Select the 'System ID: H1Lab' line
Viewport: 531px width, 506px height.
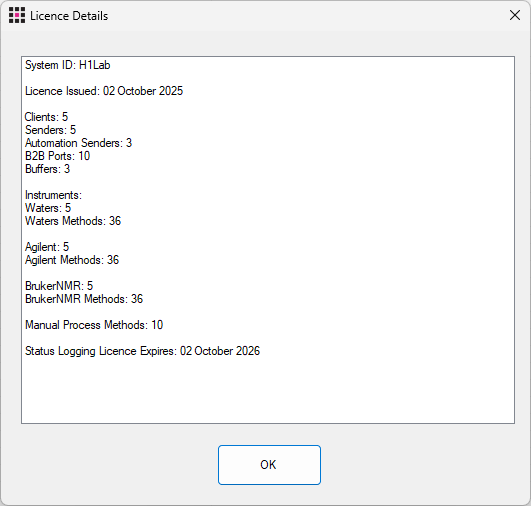[68, 65]
